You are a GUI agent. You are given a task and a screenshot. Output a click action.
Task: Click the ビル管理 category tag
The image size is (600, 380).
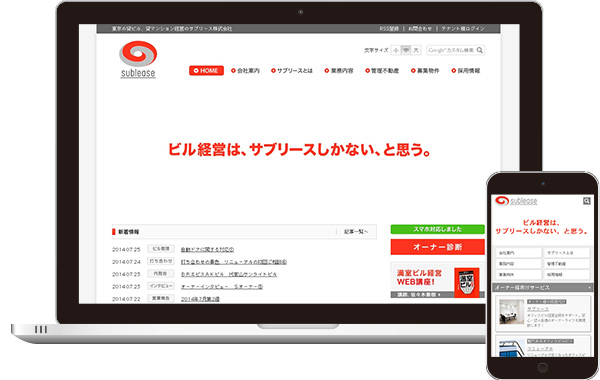tap(161, 249)
